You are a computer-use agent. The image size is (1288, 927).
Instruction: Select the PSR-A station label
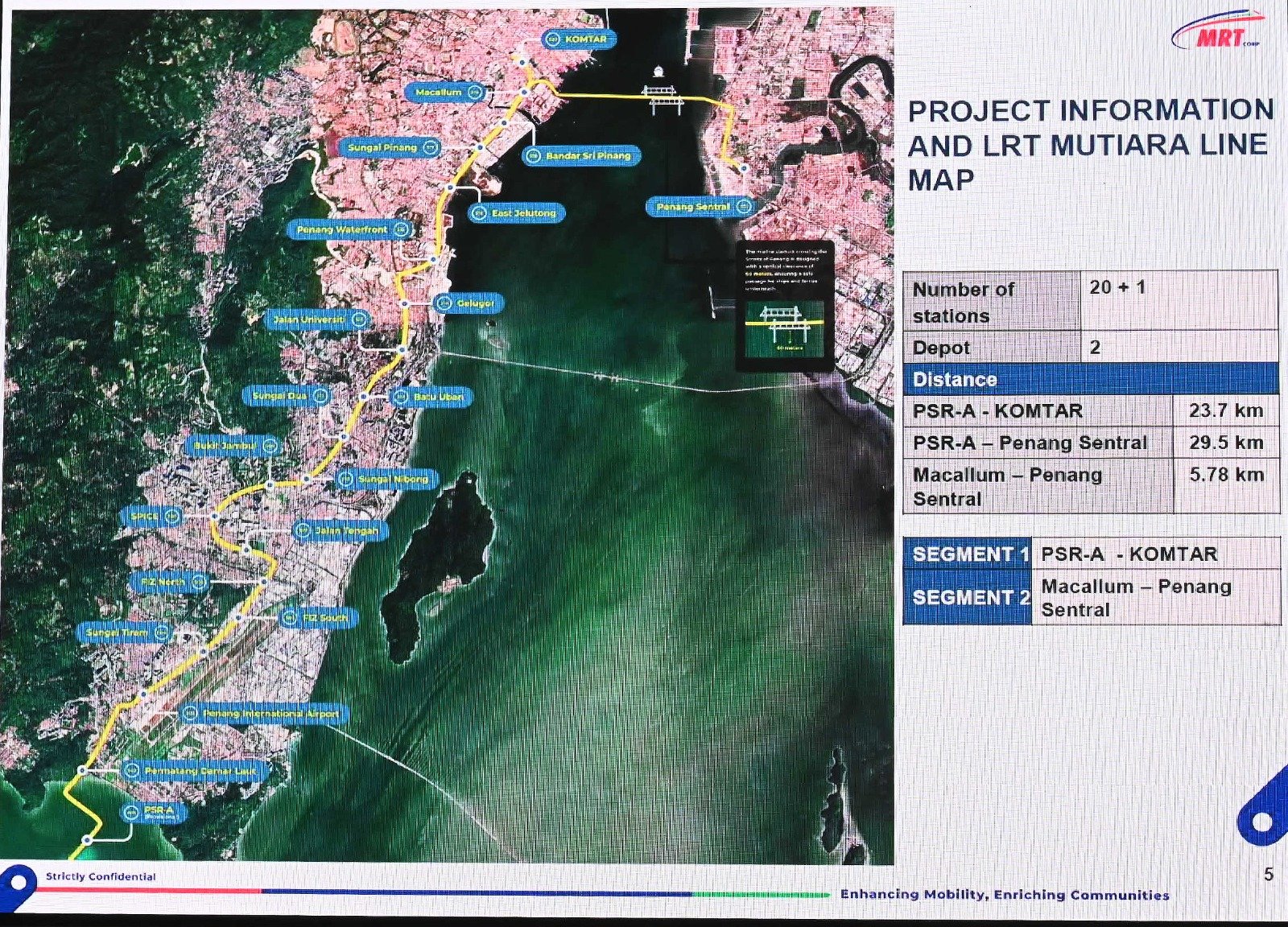pos(153,812)
